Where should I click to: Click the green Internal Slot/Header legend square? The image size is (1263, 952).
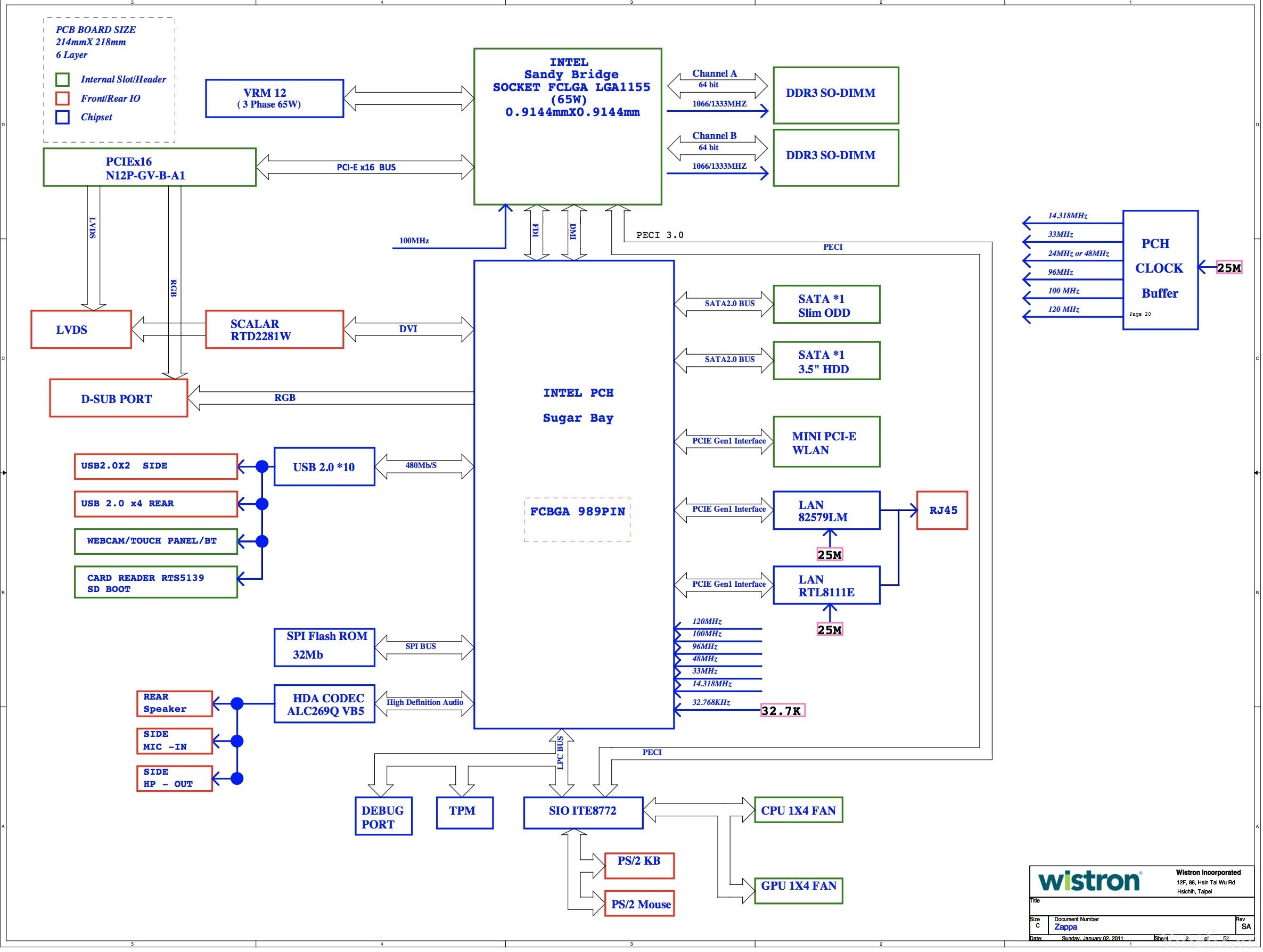63,79
